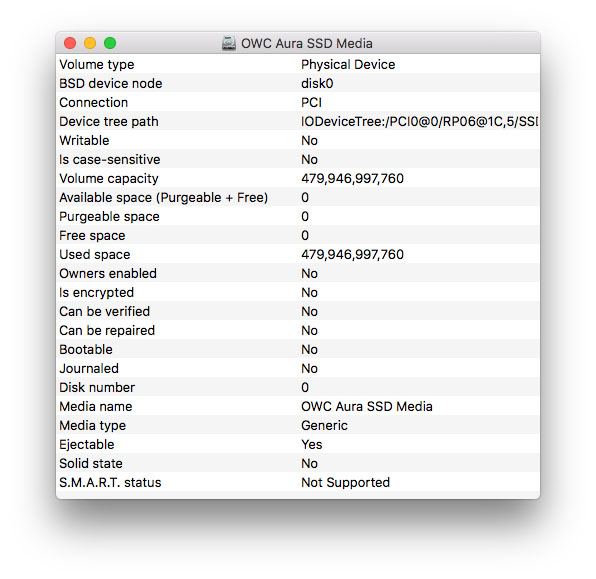
Task: Minimize window with the yellow button
Action: pos(90,43)
